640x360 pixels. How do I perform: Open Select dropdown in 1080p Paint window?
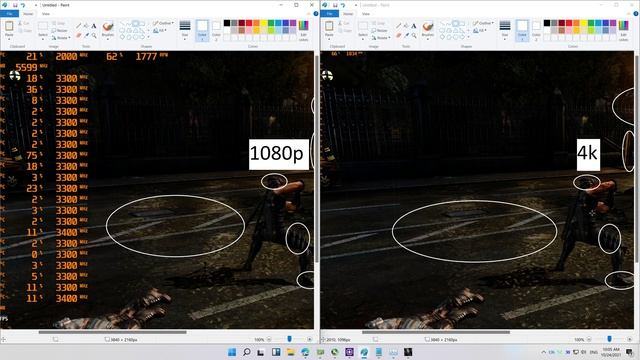42,38
